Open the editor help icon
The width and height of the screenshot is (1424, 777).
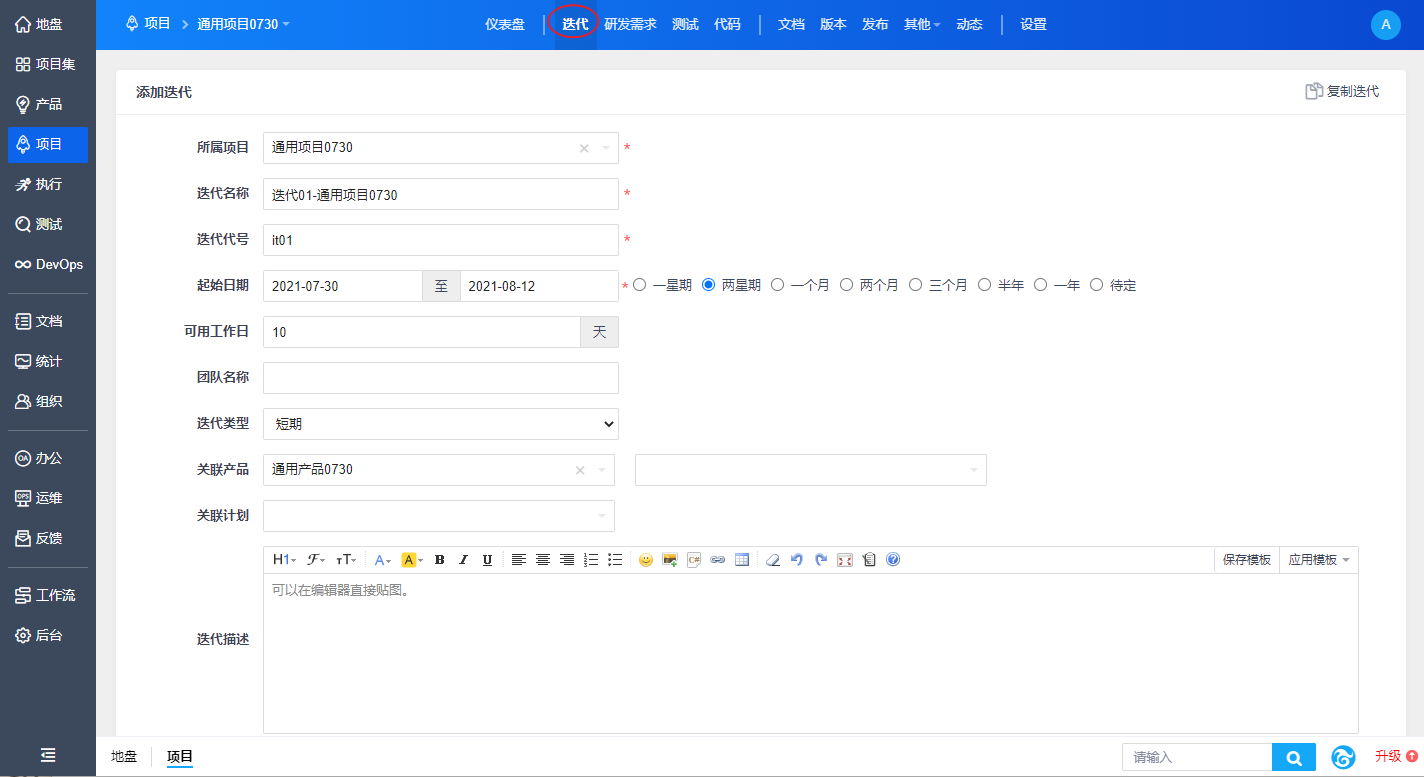893,560
